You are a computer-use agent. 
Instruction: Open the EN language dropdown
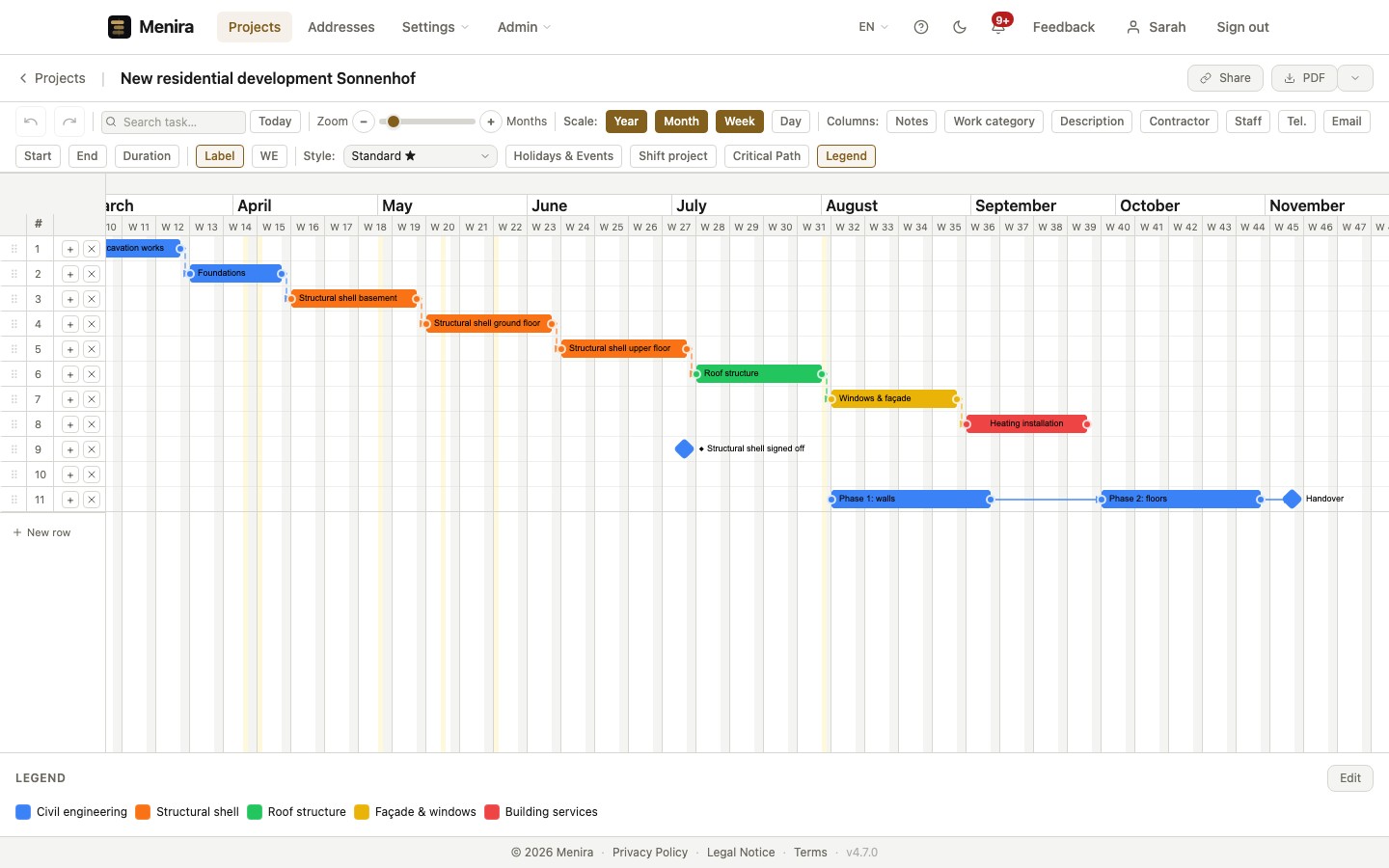point(873,27)
